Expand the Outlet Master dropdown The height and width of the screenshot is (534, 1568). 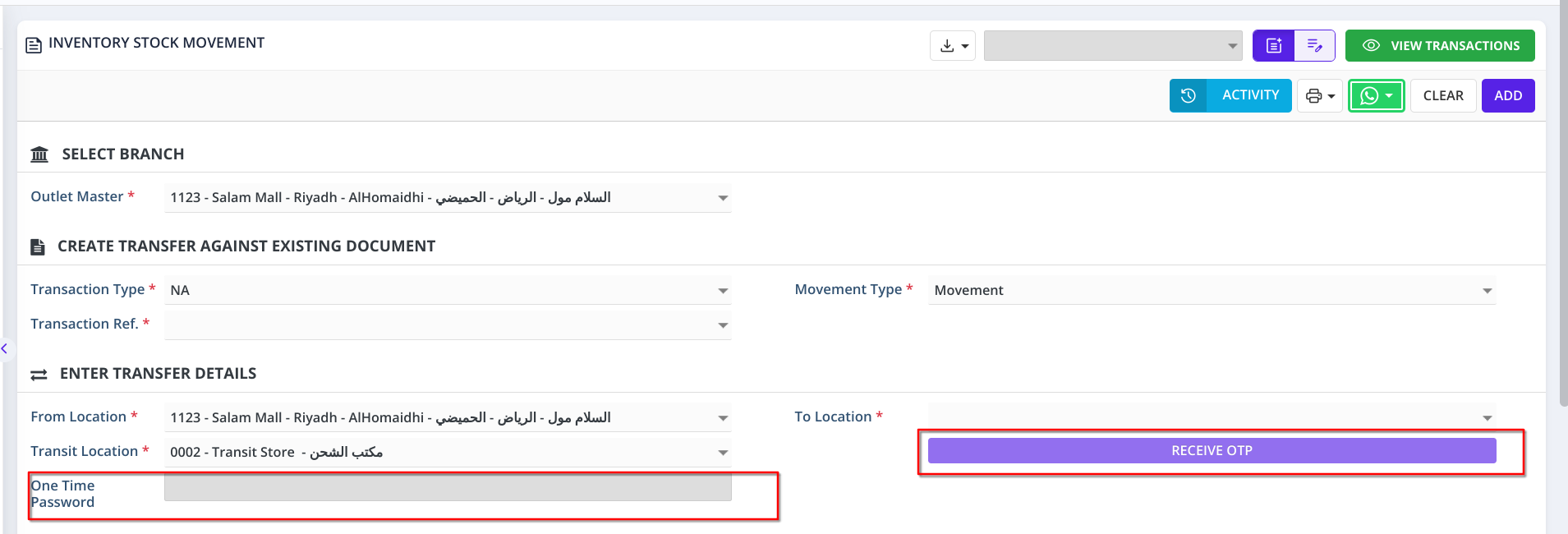click(x=722, y=198)
